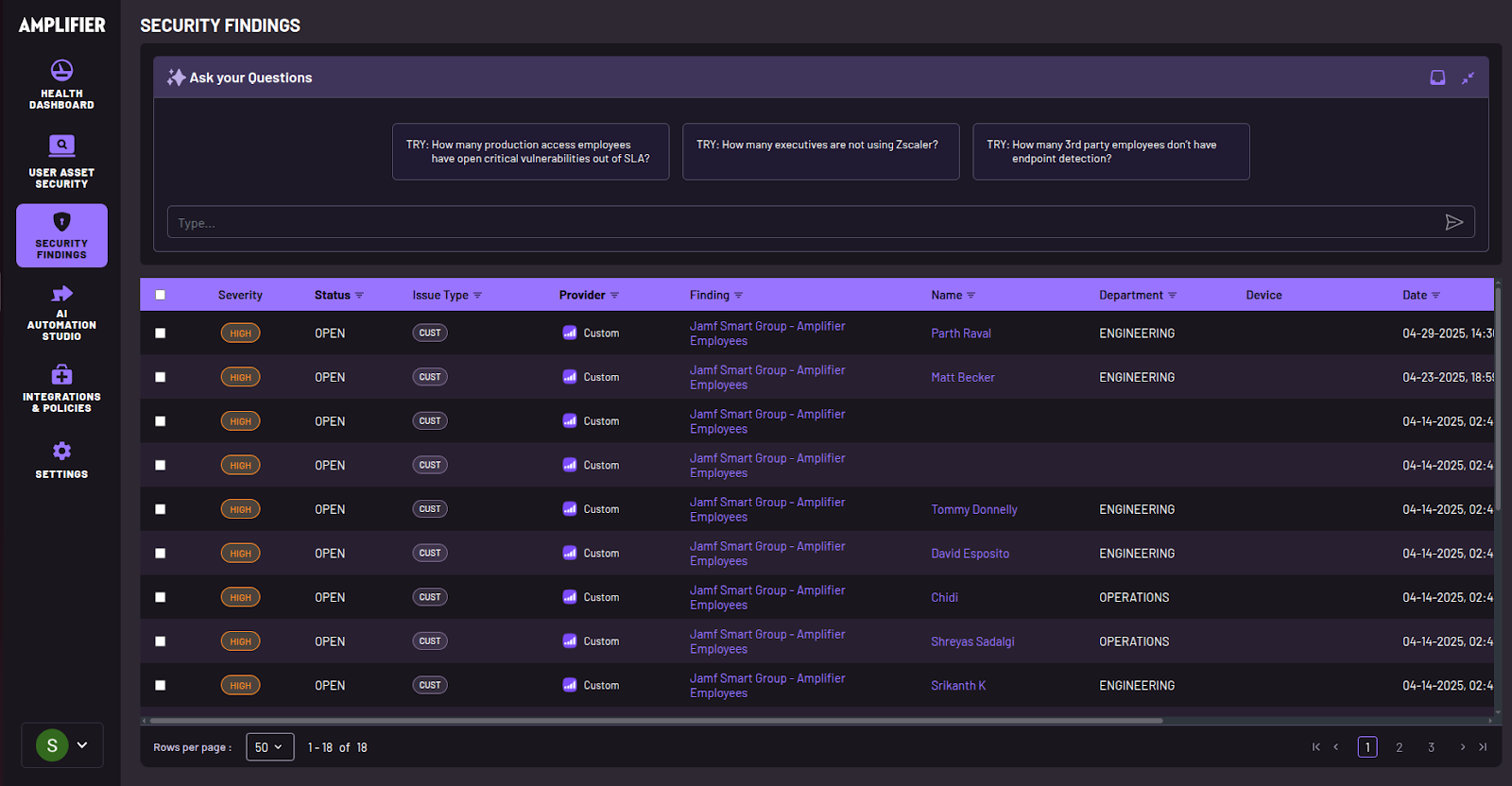Open AI Automation Studio

pyautogui.click(x=61, y=313)
